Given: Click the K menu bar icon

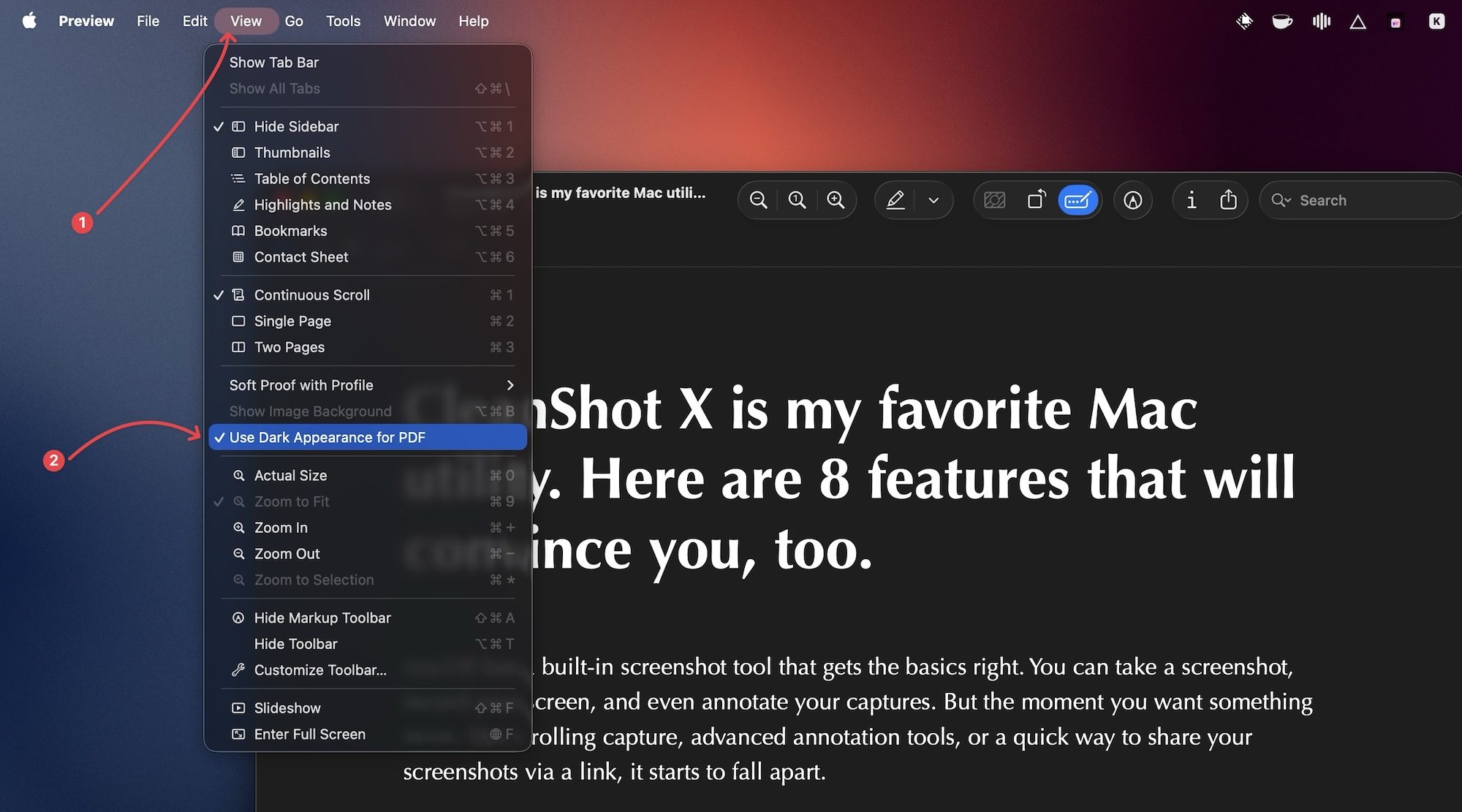Looking at the screenshot, I should click(x=1436, y=21).
